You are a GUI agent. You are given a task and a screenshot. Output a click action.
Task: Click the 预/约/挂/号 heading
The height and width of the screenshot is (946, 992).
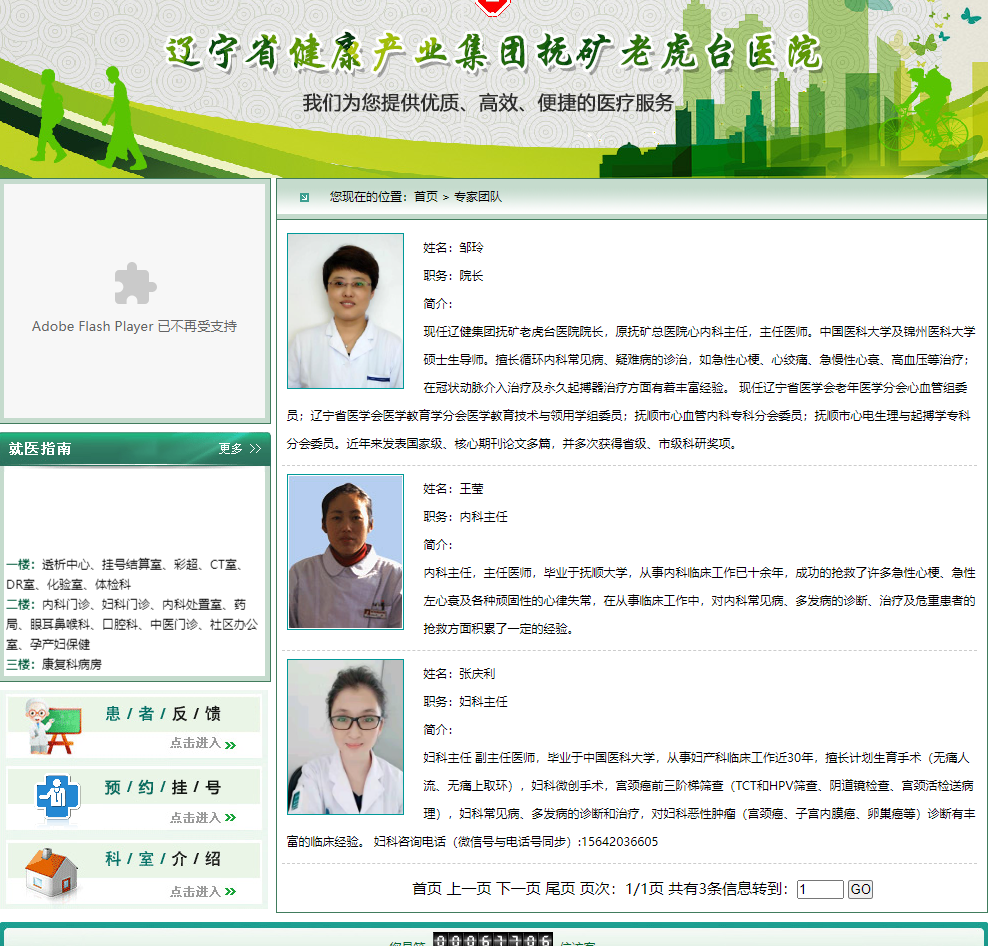click(x=163, y=787)
